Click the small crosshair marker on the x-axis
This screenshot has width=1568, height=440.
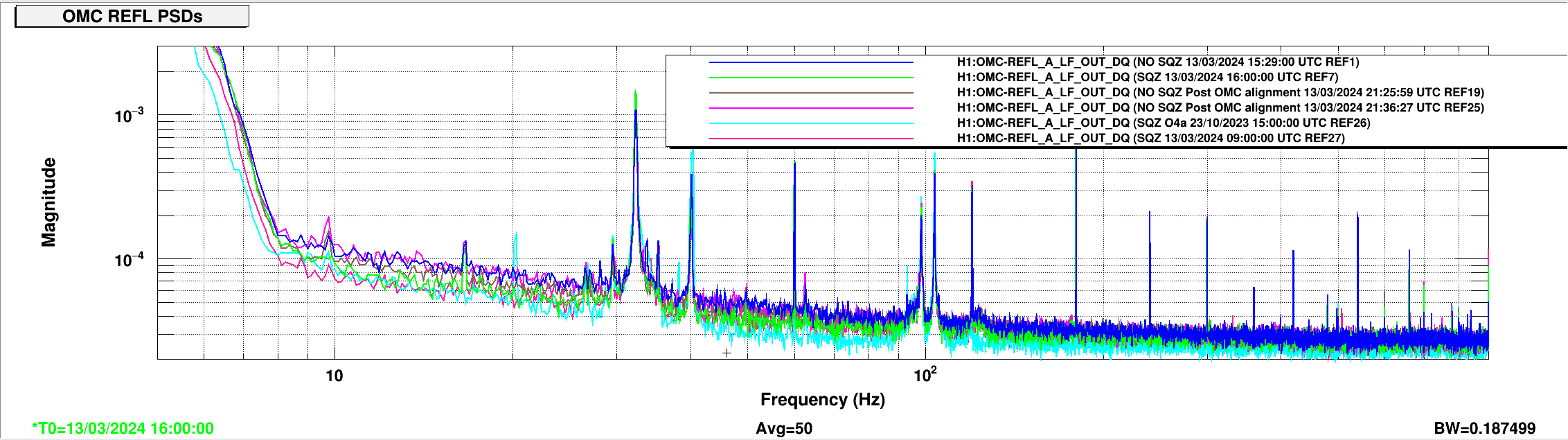pyautogui.click(x=727, y=353)
